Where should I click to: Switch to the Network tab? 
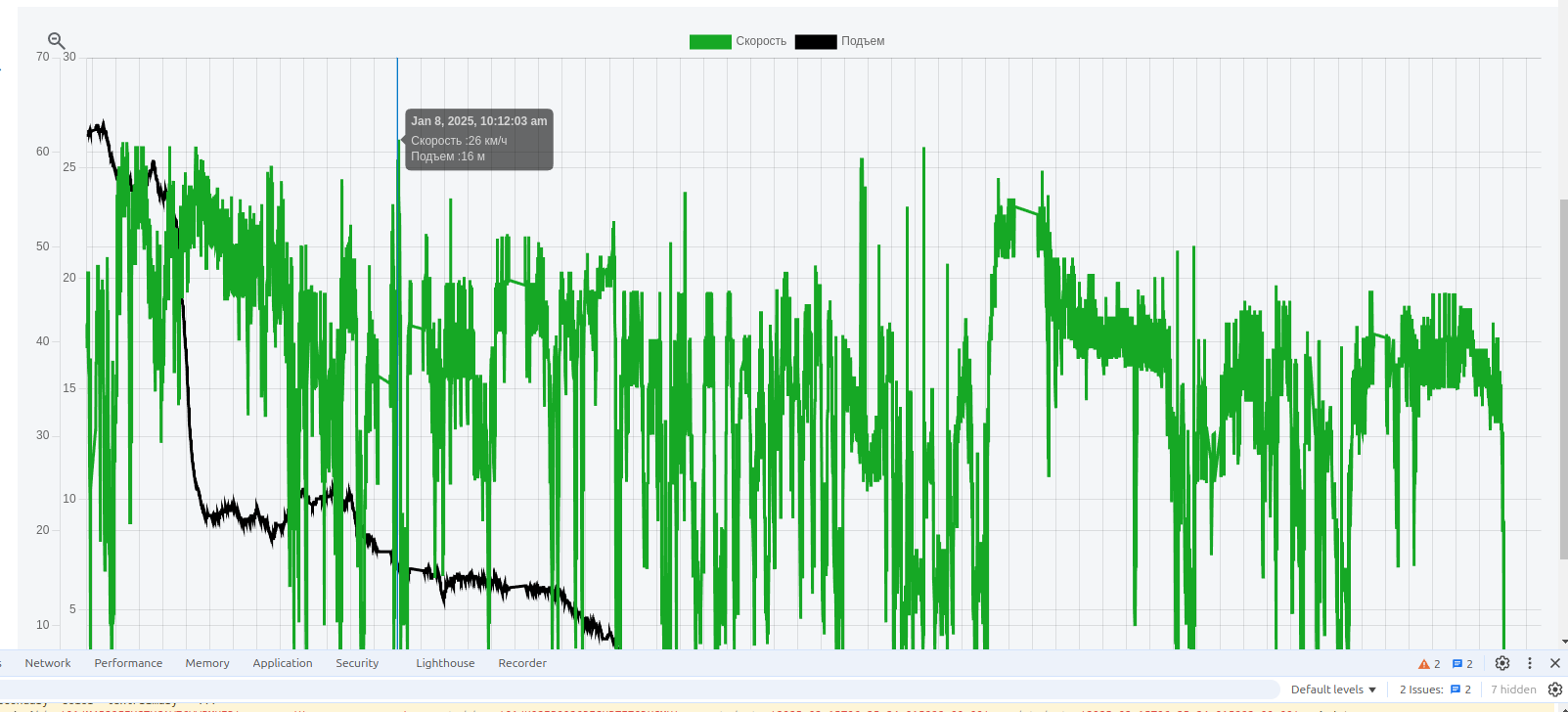[48, 663]
